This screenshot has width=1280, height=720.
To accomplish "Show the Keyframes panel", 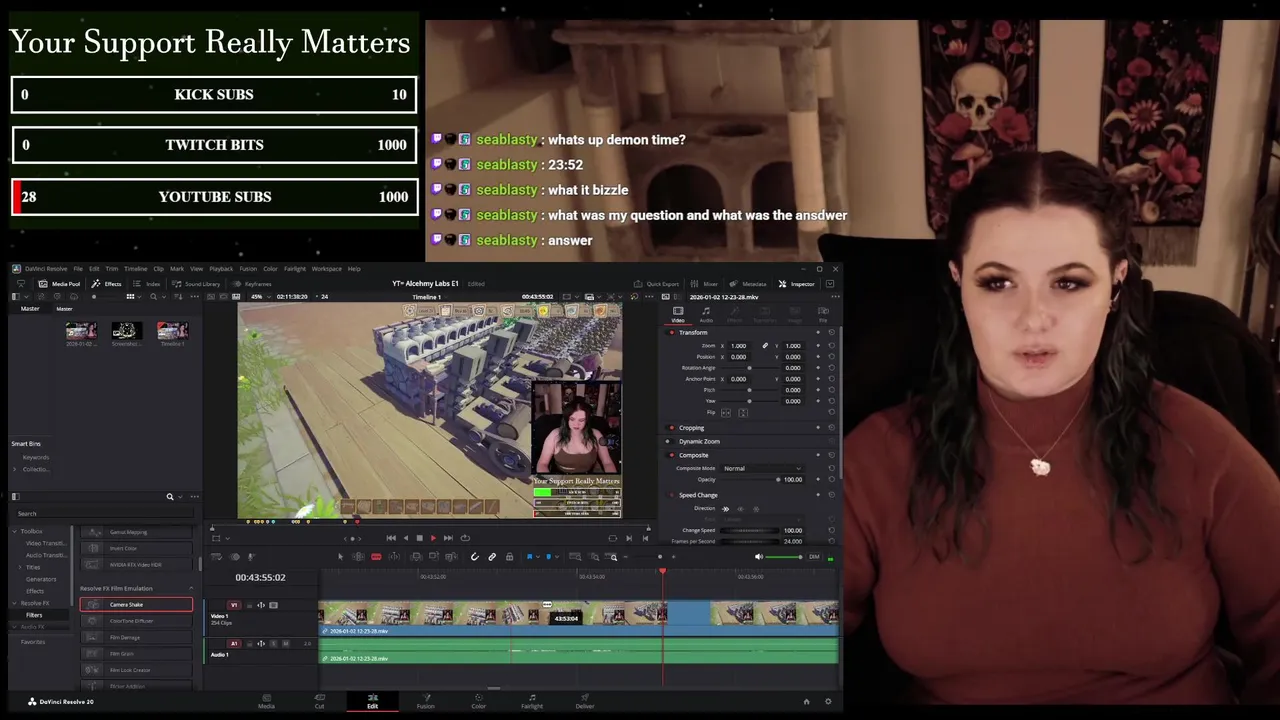I will coord(252,284).
